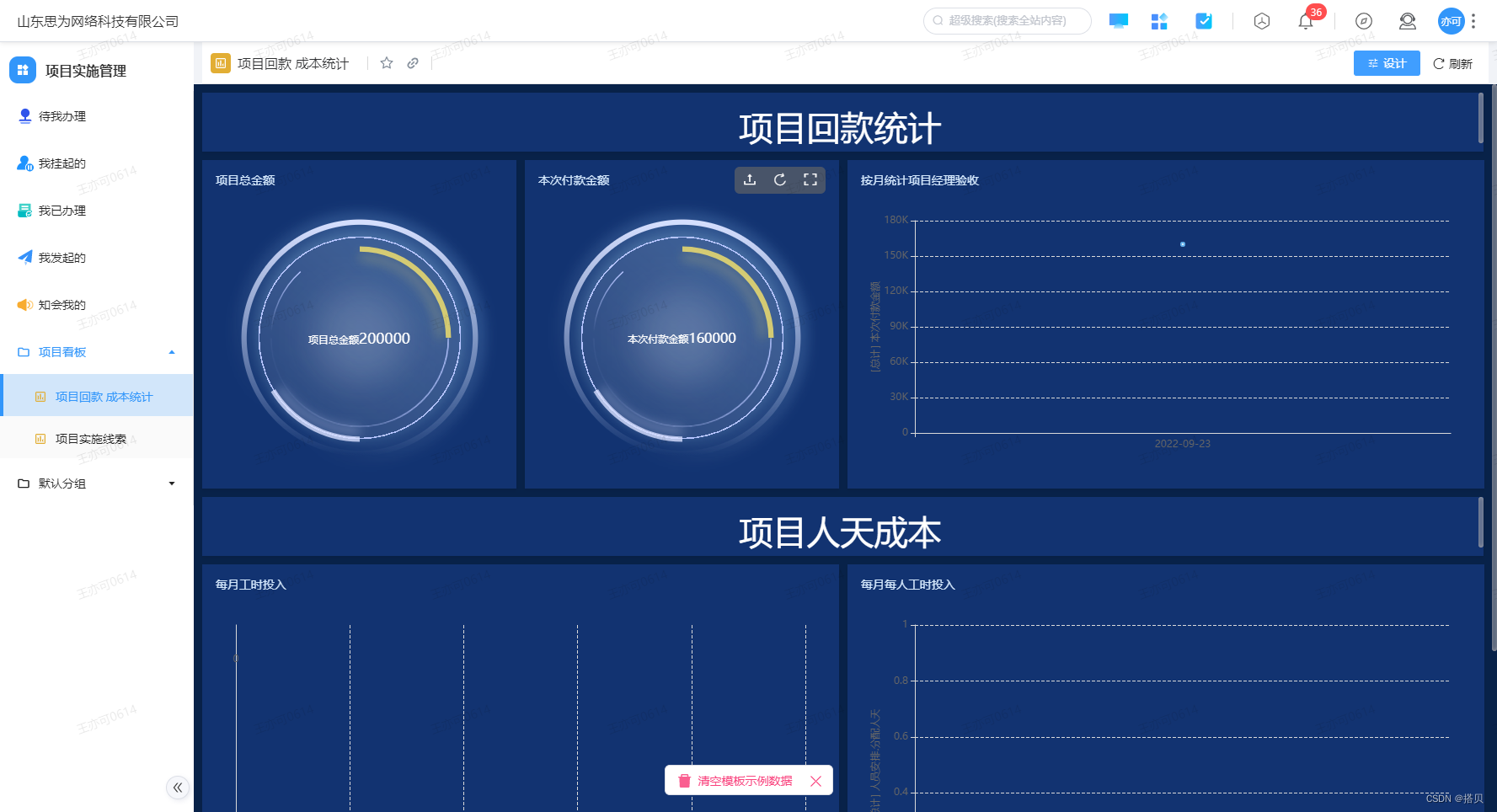Refresh the 本次付款金额 chart
Viewport: 1497px width, 812px height.
(x=780, y=179)
